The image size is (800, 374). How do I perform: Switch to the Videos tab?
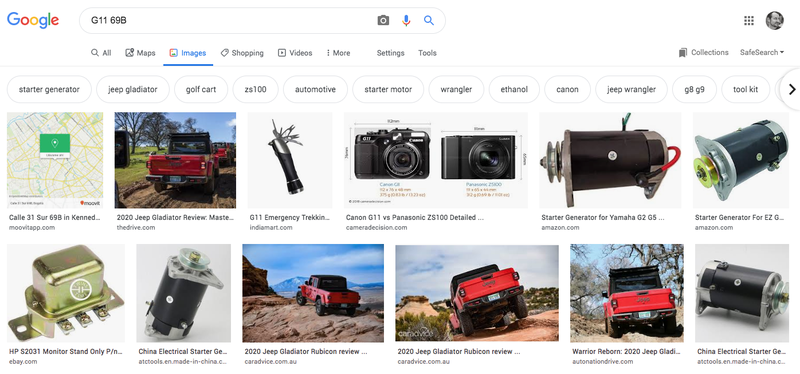(x=295, y=53)
